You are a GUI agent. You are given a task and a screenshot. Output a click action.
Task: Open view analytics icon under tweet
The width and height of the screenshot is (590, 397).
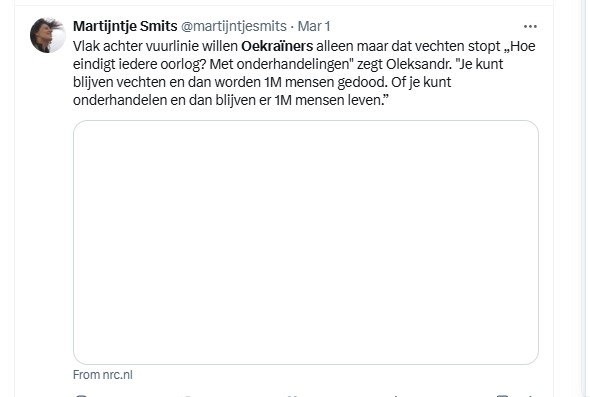click(x=395, y=396)
